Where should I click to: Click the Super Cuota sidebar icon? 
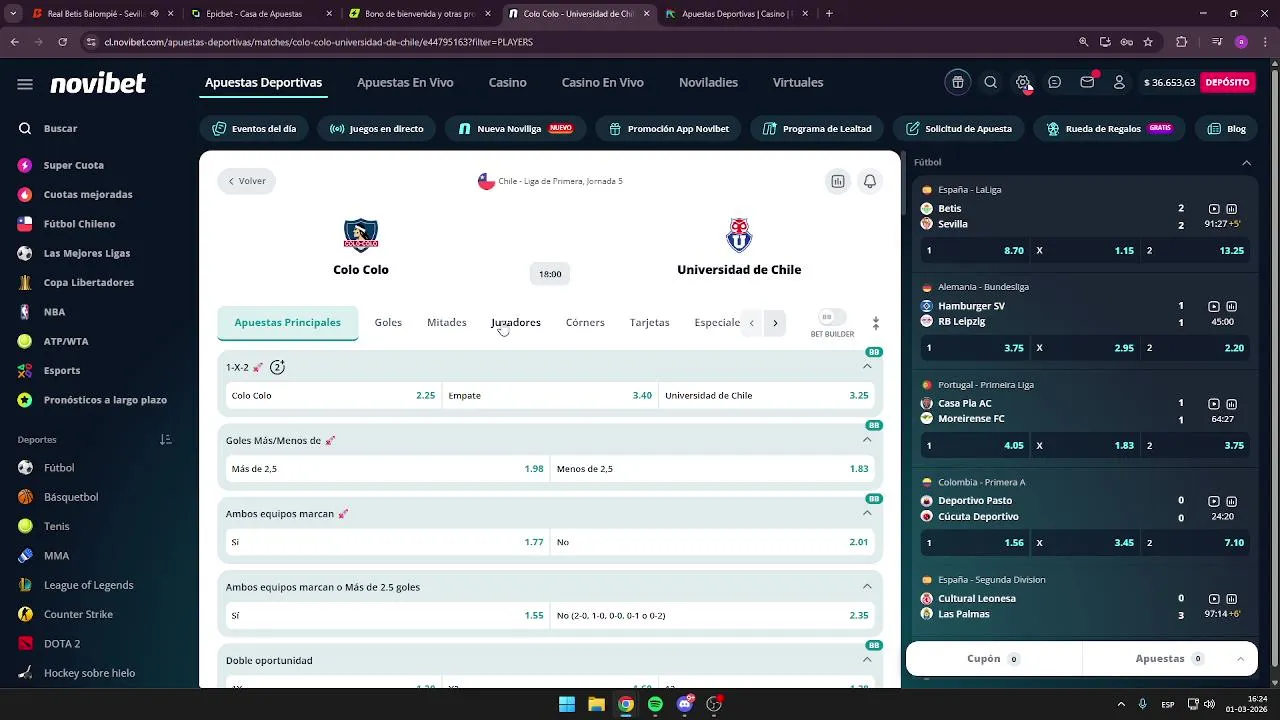[x=25, y=165]
